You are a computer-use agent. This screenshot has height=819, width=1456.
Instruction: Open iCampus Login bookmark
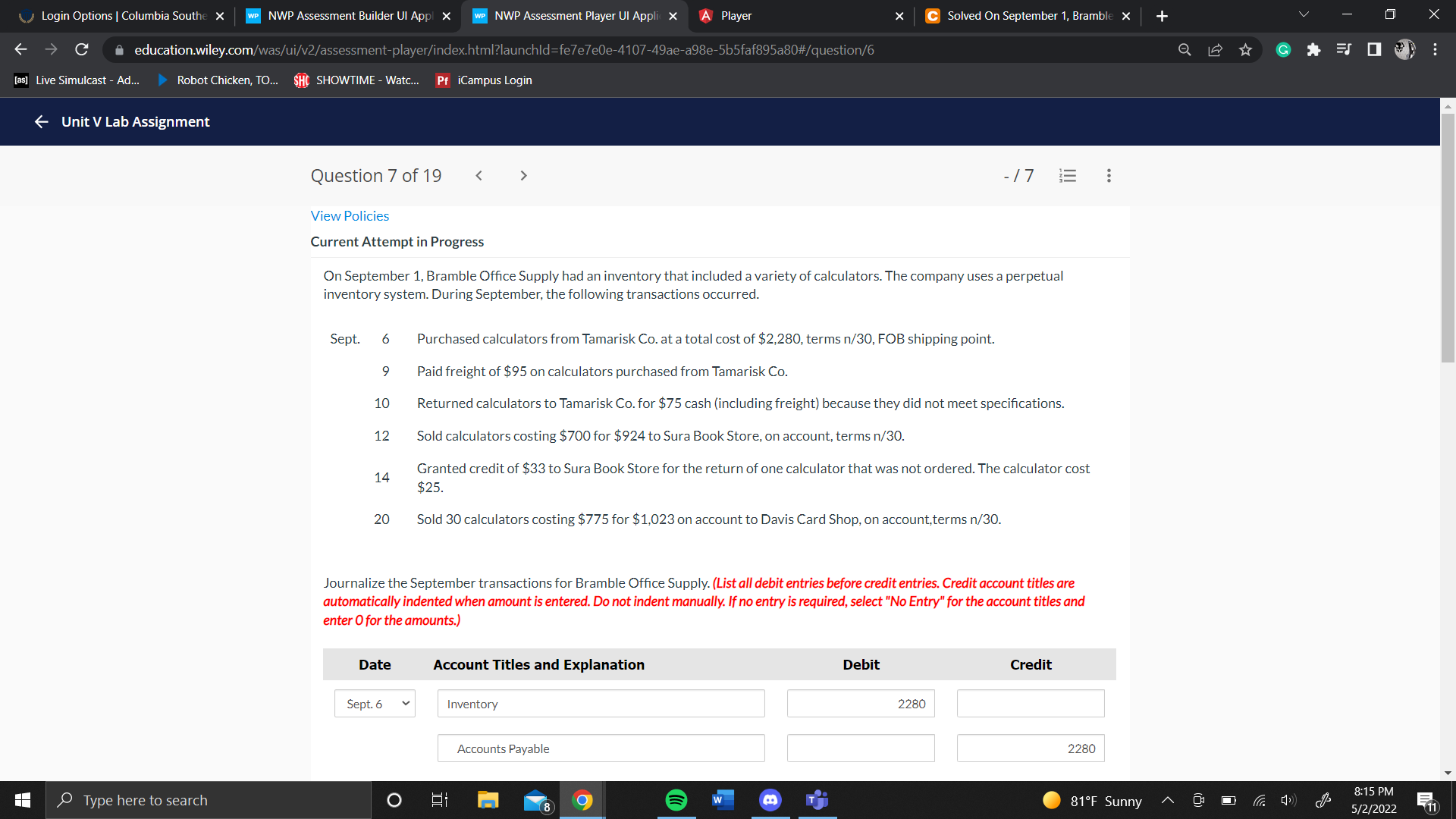point(485,80)
